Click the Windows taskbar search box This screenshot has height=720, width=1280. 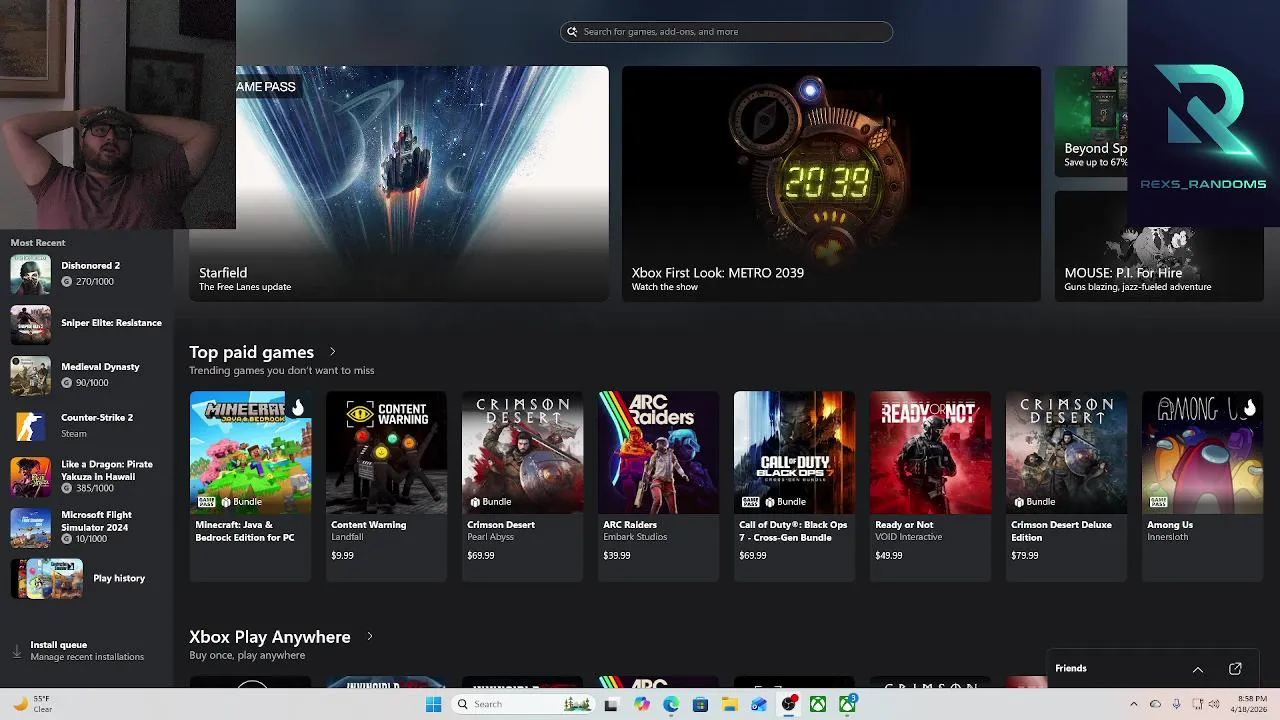[x=522, y=704]
